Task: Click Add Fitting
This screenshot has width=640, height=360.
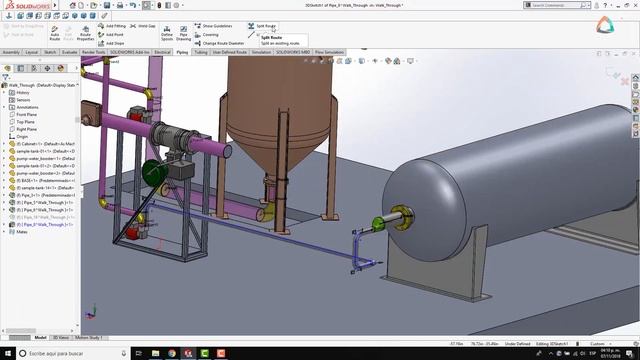Action: pyautogui.click(x=112, y=26)
